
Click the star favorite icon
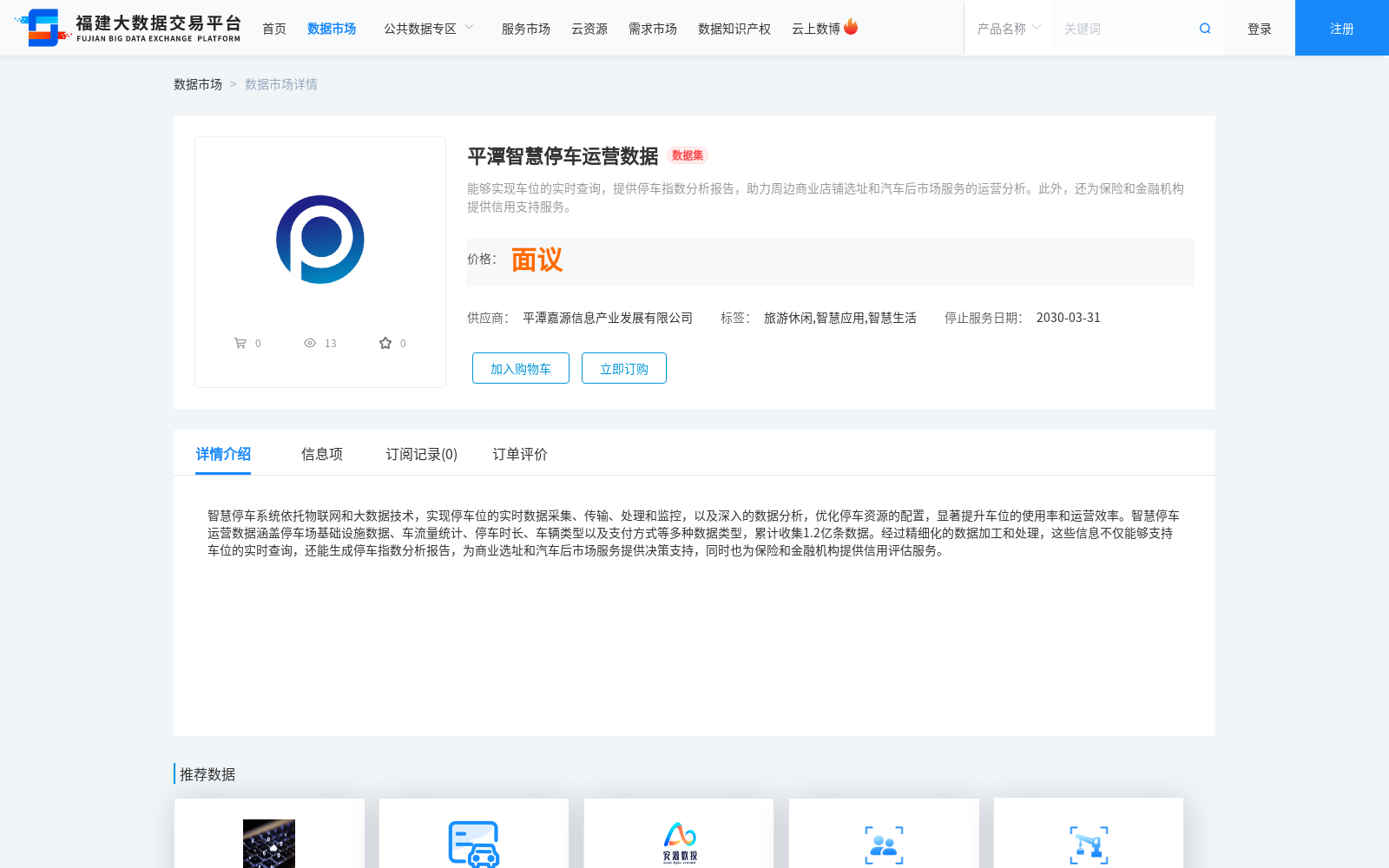coord(385,343)
